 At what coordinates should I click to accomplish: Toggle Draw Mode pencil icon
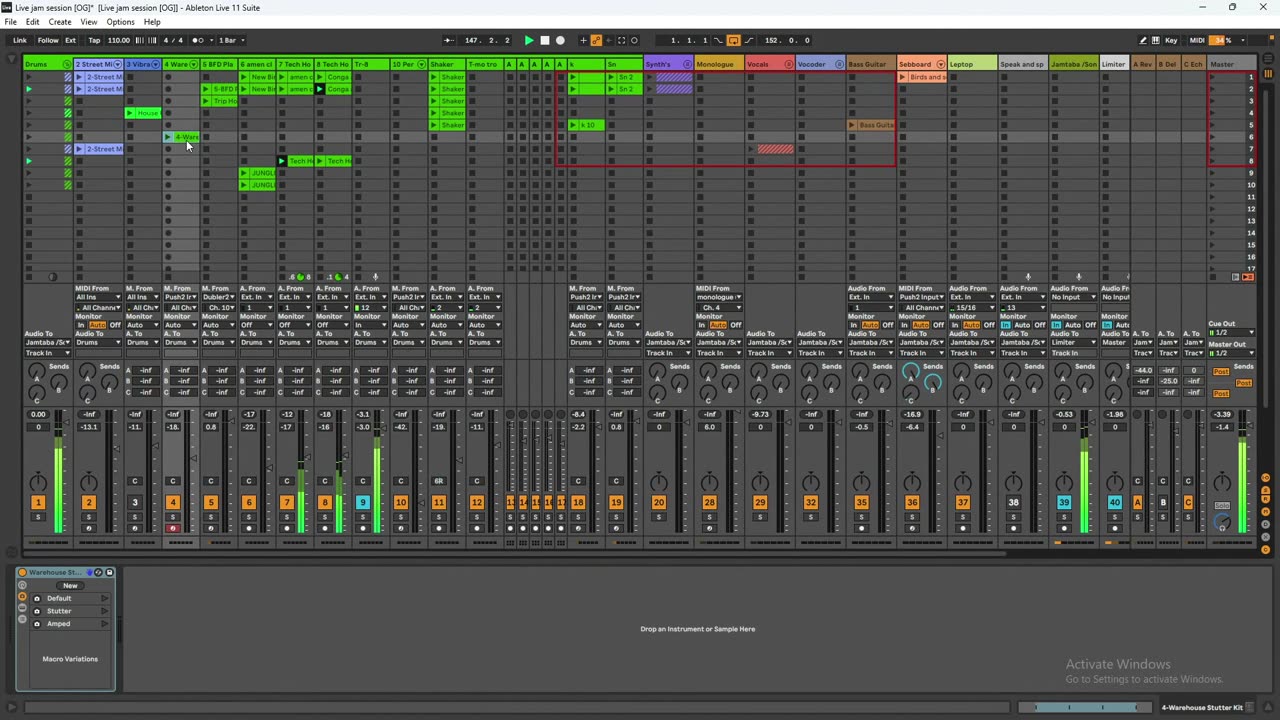1143,40
